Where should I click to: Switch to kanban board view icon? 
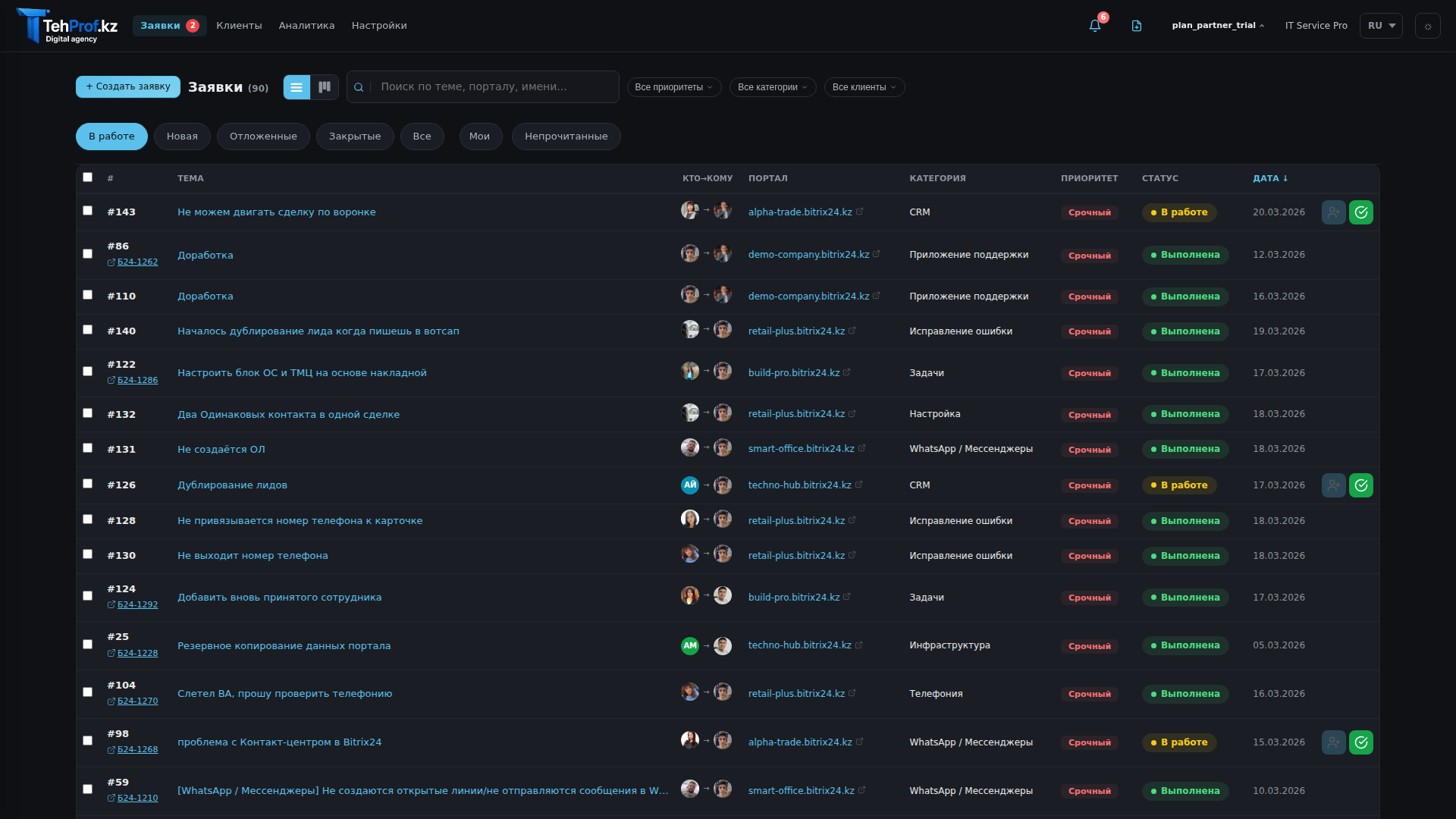pos(325,87)
